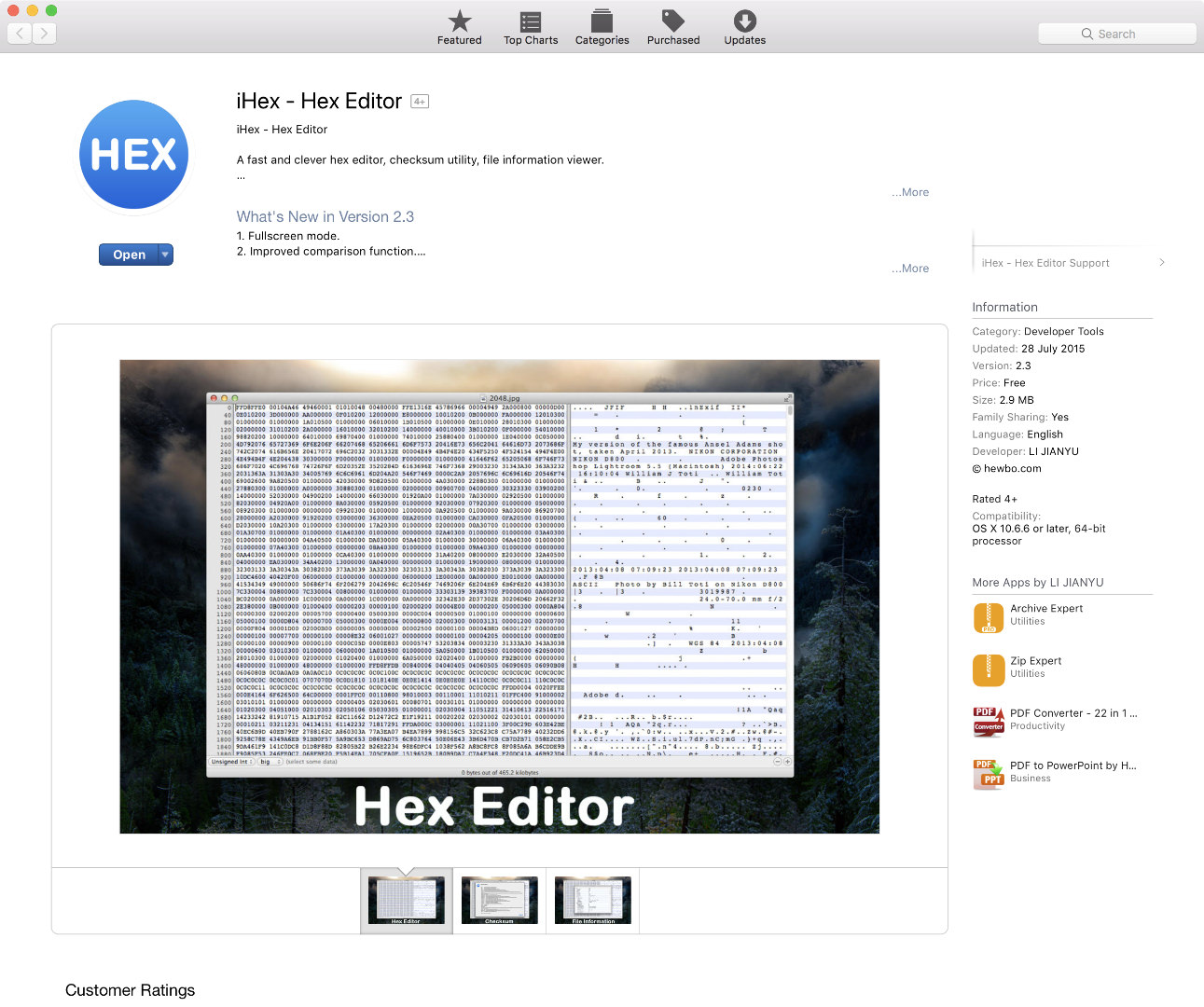
Task: Click the Customer Ratings heading
Action: pos(131,990)
